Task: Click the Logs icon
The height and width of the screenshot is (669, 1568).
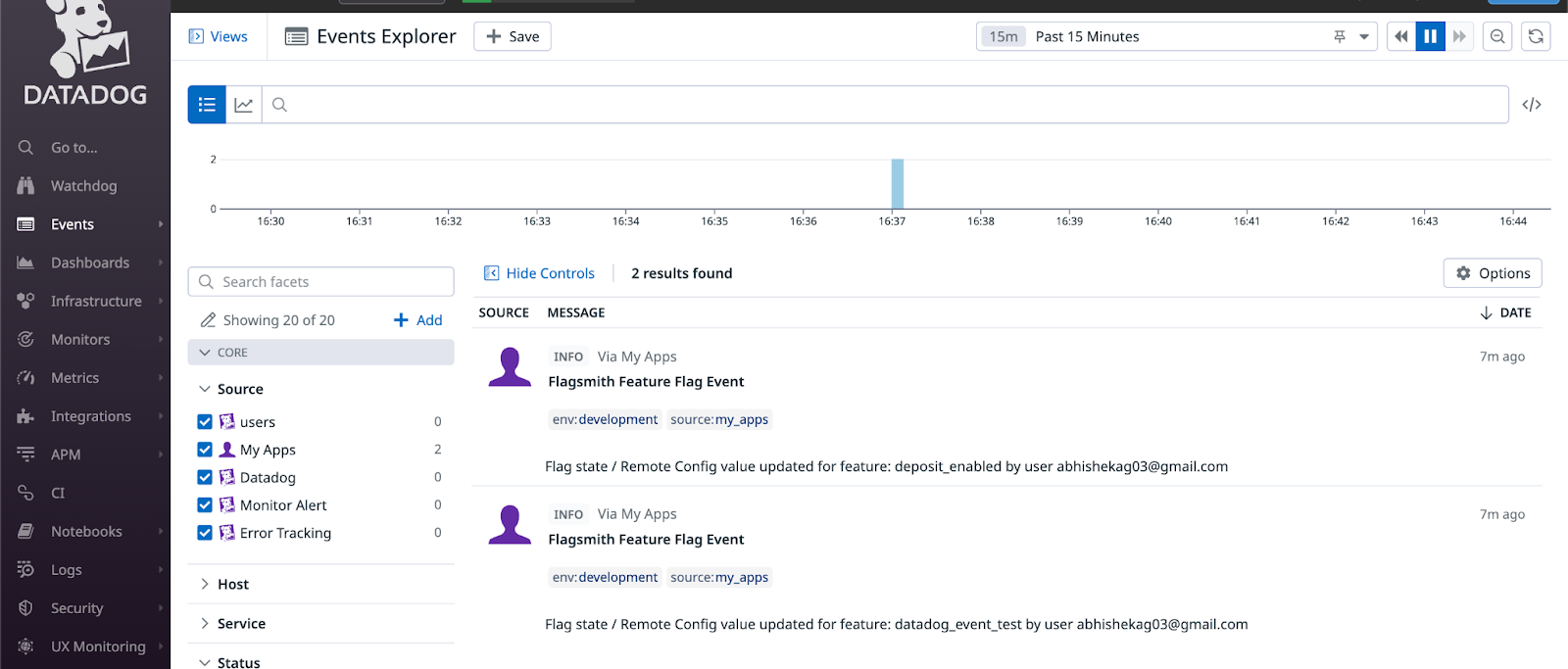Action: click(x=25, y=569)
